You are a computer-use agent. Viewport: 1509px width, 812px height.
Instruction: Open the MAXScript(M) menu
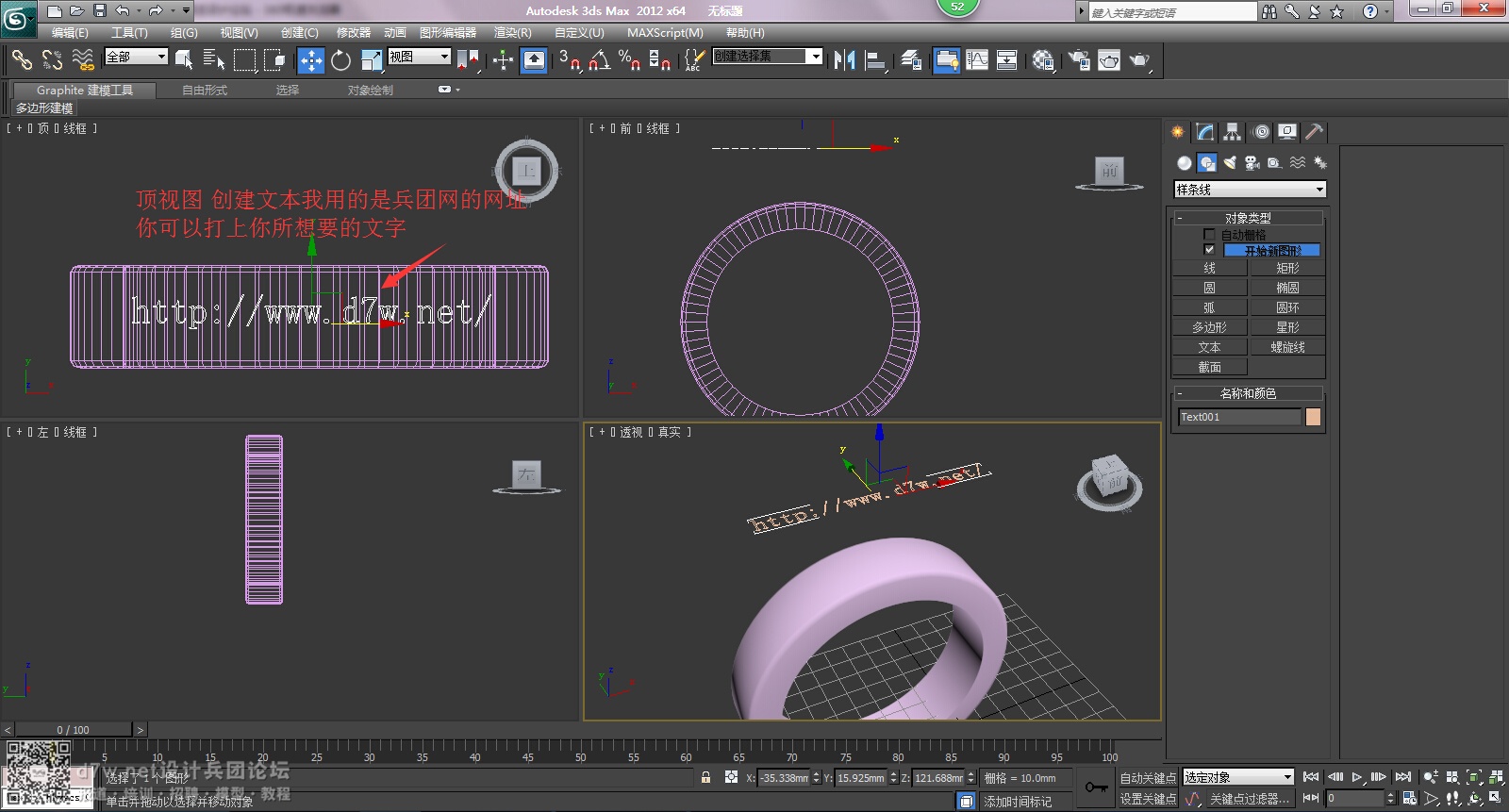tap(665, 32)
